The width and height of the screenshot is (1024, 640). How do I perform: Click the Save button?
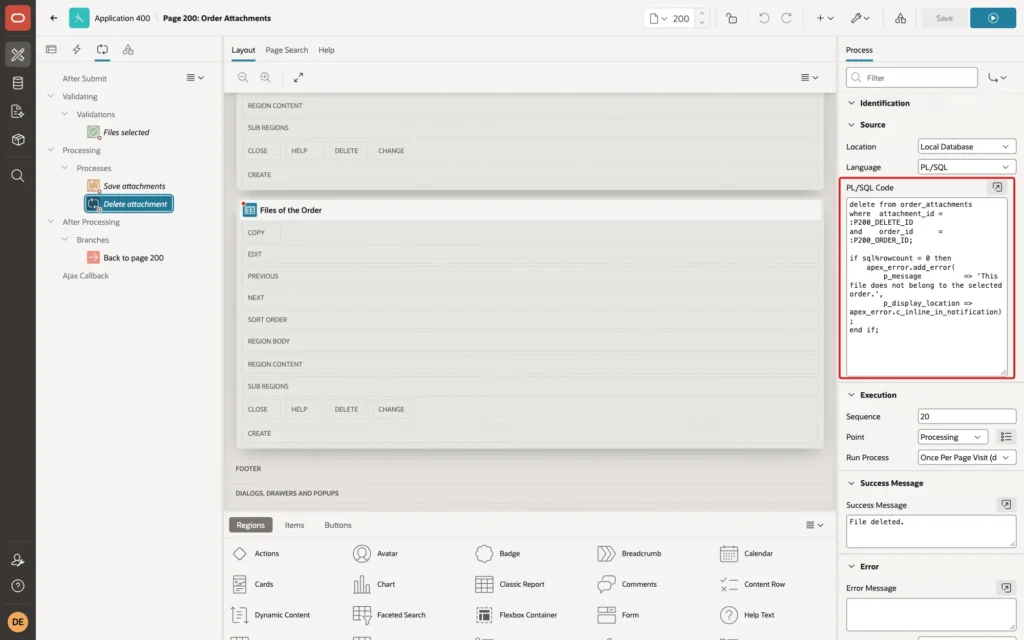[x=944, y=18]
